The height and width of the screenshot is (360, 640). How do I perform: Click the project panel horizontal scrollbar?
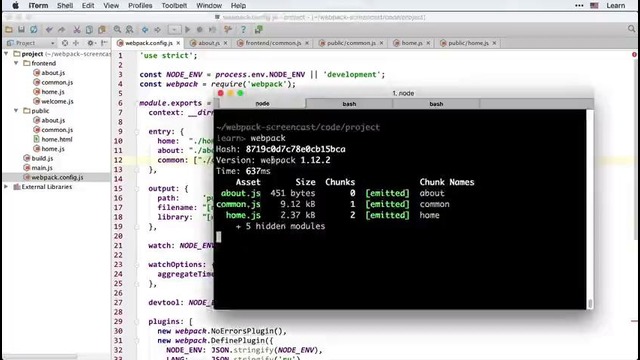point(40,356)
